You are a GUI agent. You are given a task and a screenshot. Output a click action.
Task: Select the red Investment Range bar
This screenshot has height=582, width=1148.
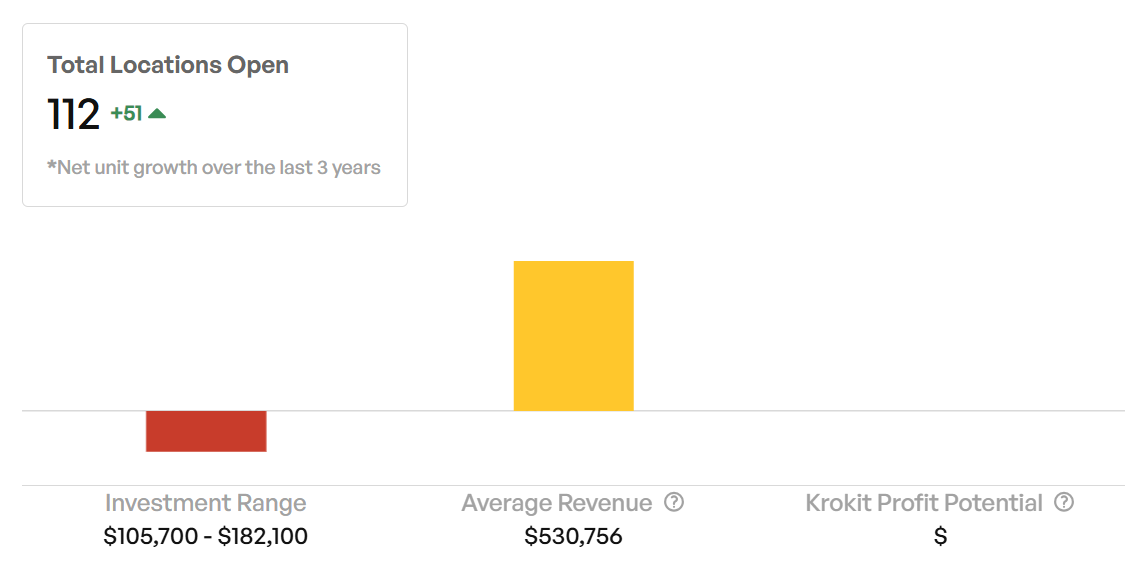coord(206,431)
